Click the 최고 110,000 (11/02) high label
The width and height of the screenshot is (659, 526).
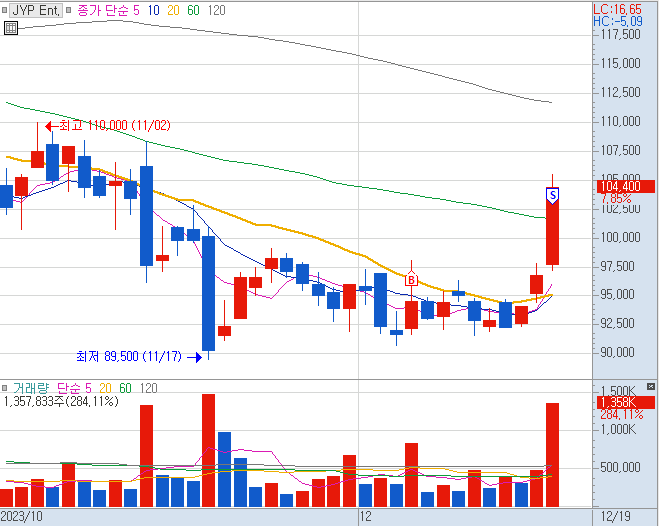[114, 125]
